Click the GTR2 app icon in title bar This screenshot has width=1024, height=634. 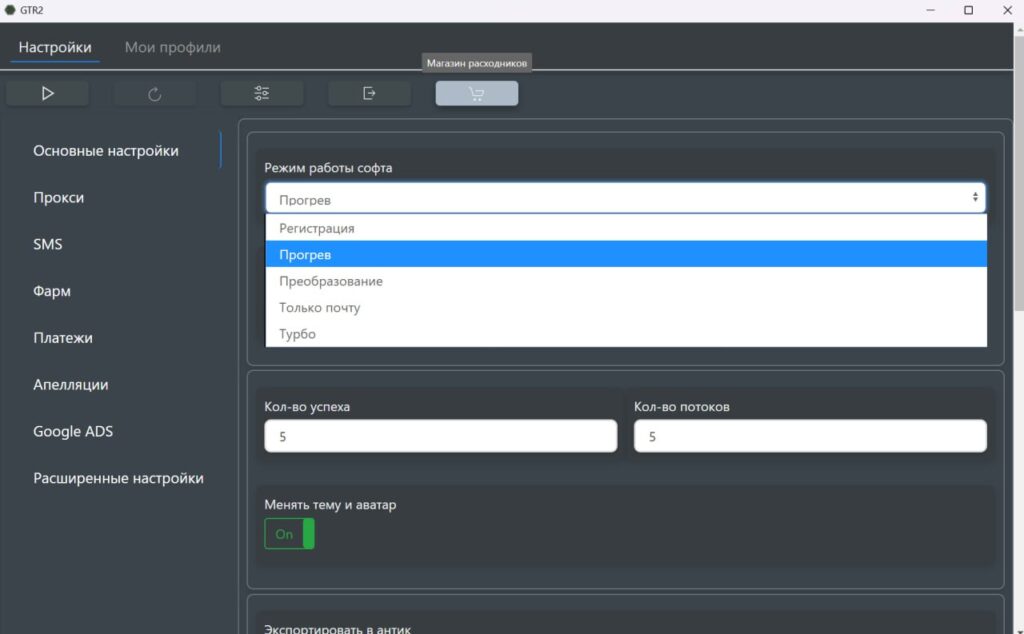click(10, 10)
